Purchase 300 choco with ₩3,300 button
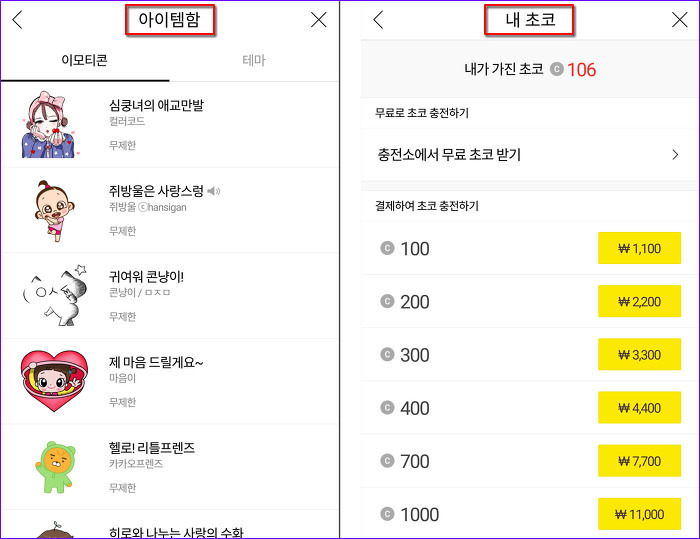 639,355
